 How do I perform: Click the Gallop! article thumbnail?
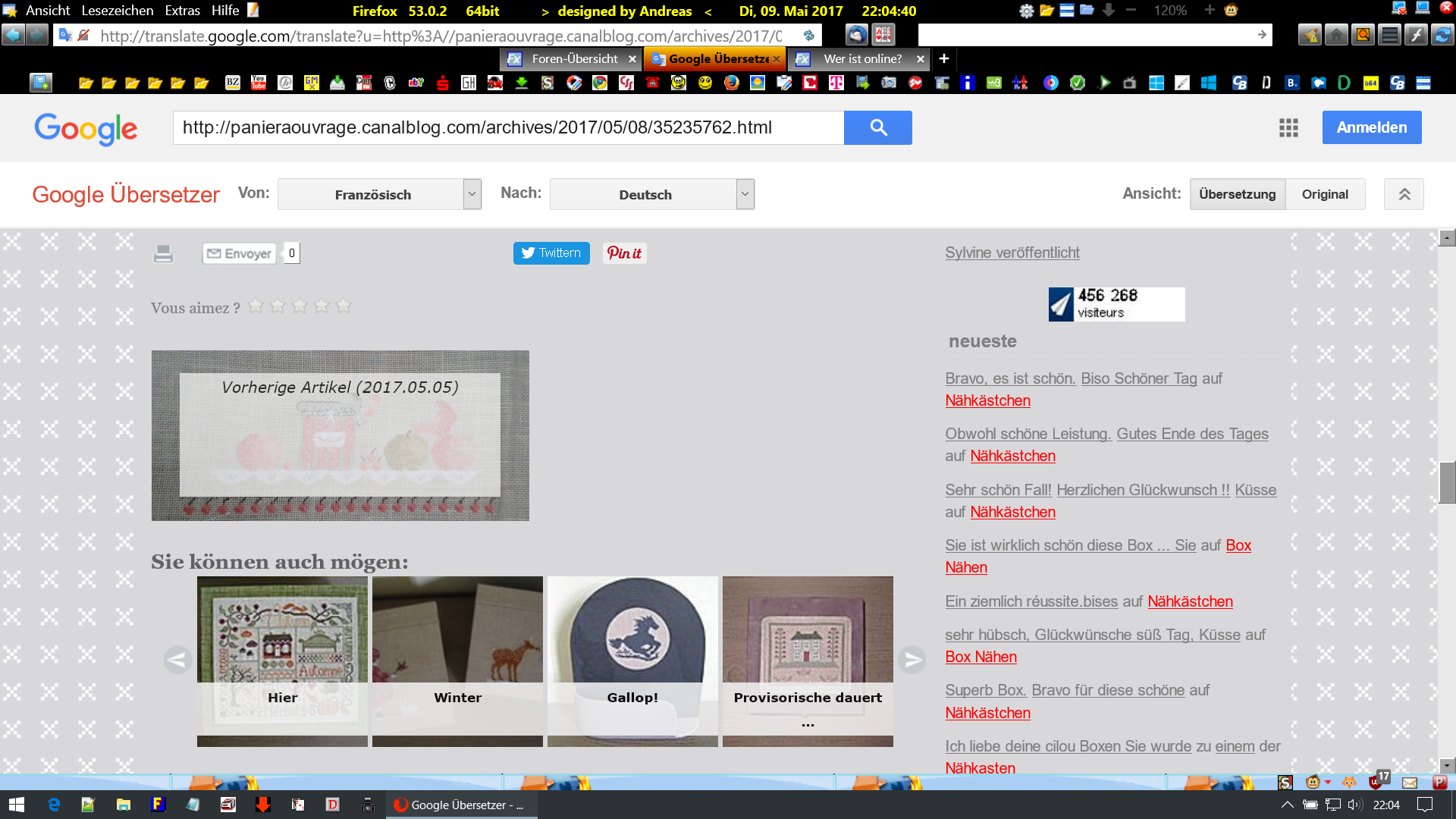pyautogui.click(x=632, y=661)
